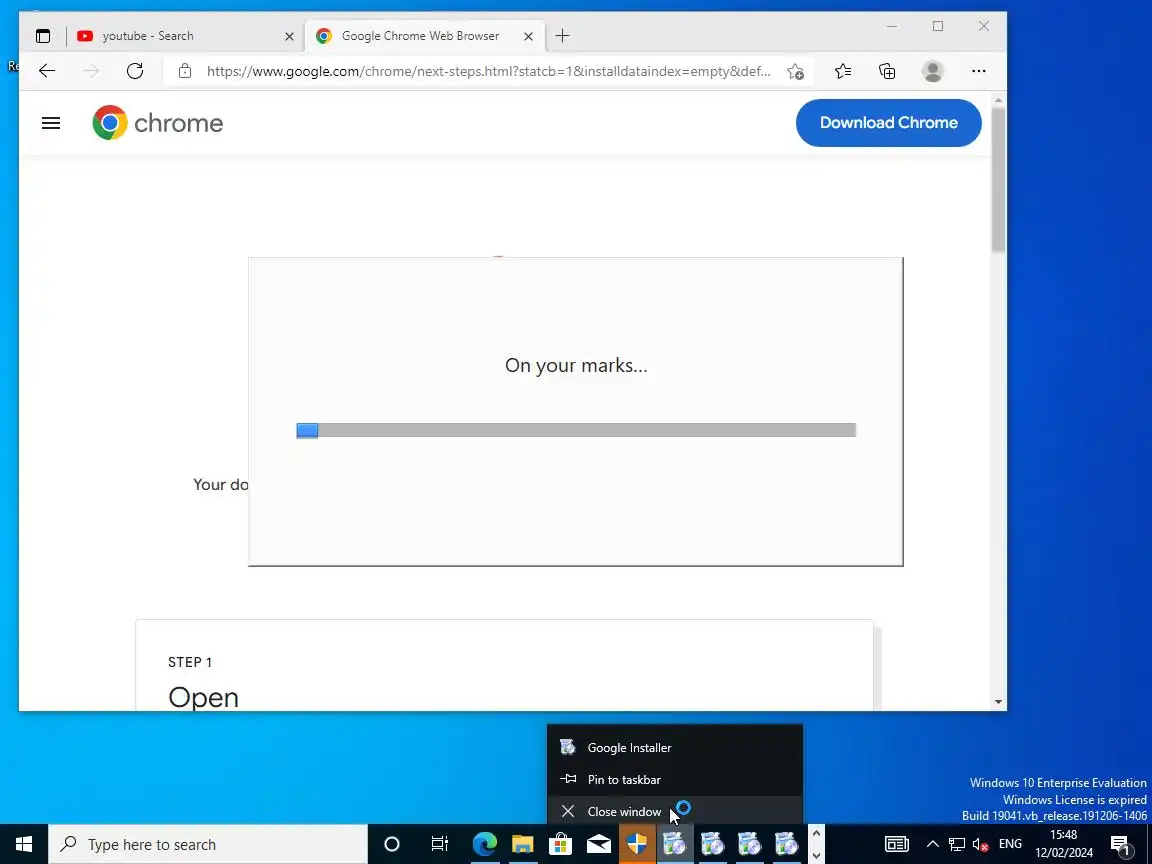This screenshot has height=864, width=1152.
Task: View site information via the lock icon
Action: click(x=185, y=71)
